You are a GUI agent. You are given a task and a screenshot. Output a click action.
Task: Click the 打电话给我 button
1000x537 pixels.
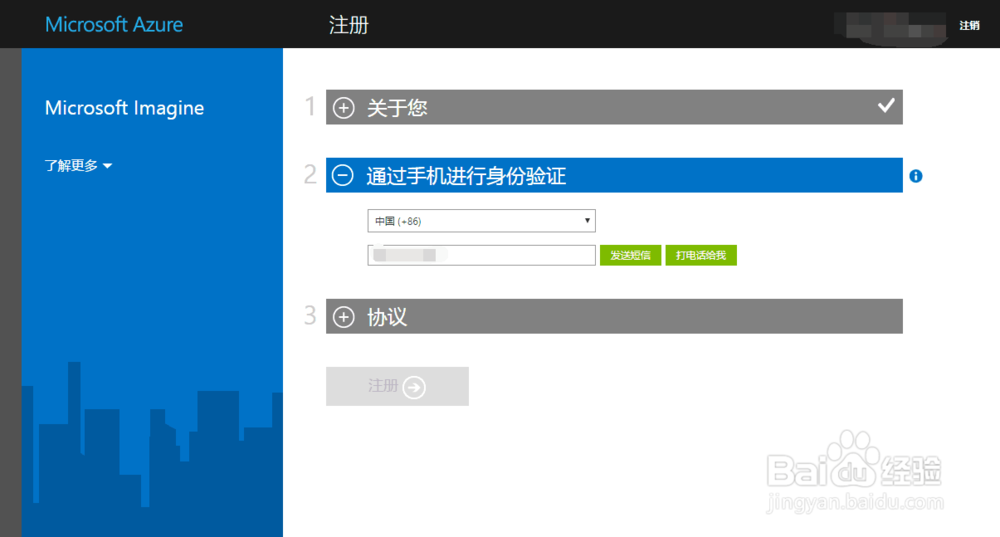pos(701,255)
